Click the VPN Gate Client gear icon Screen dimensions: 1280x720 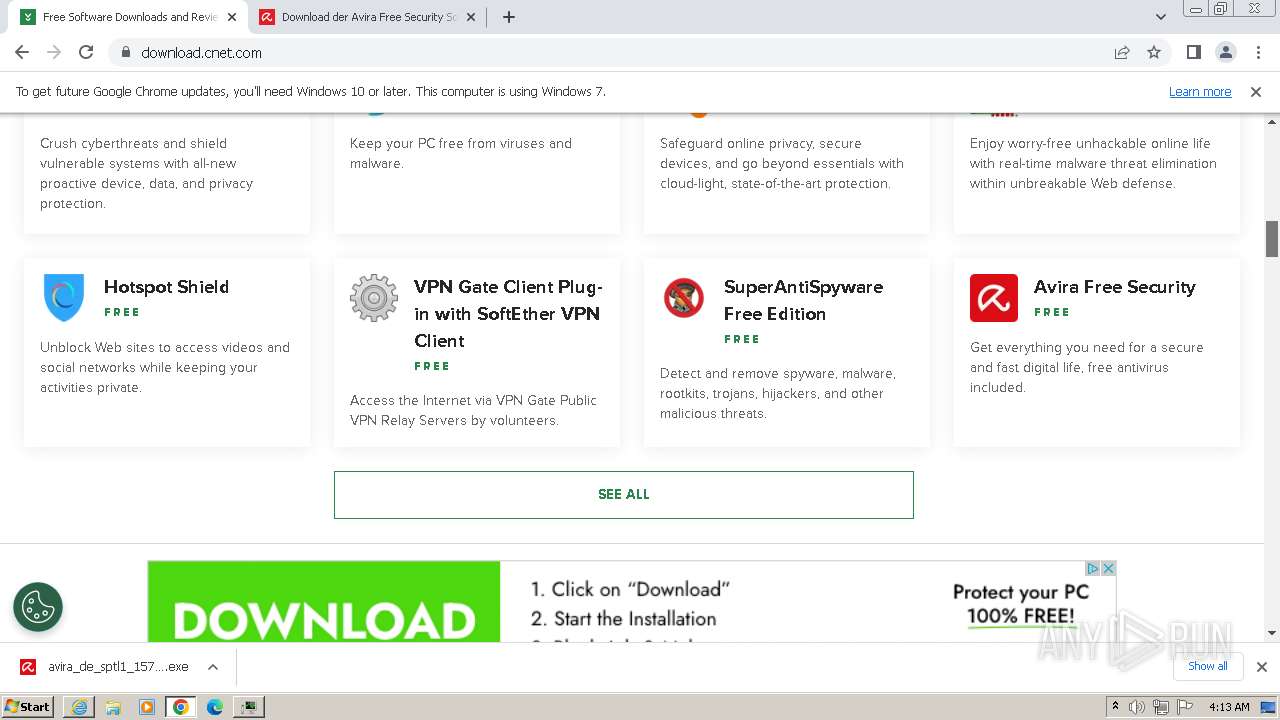(x=374, y=298)
